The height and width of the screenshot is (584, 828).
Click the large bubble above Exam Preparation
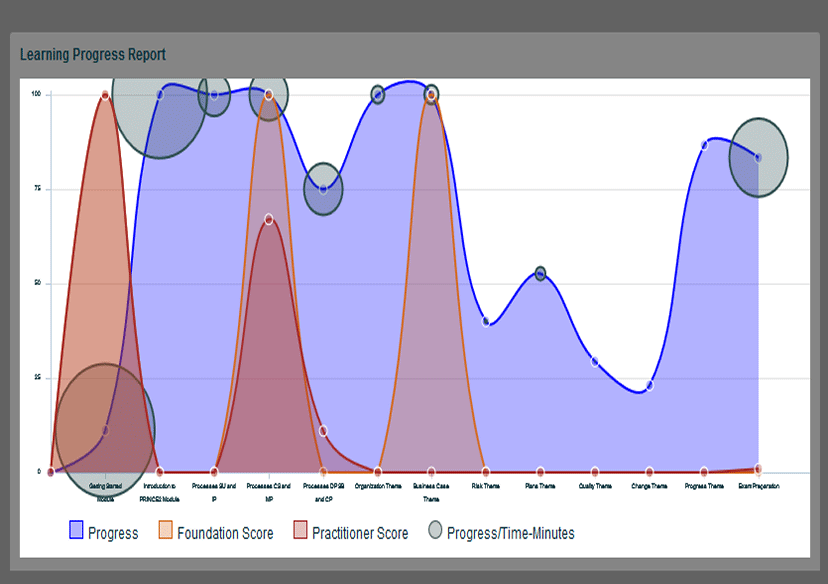point(759,157)
